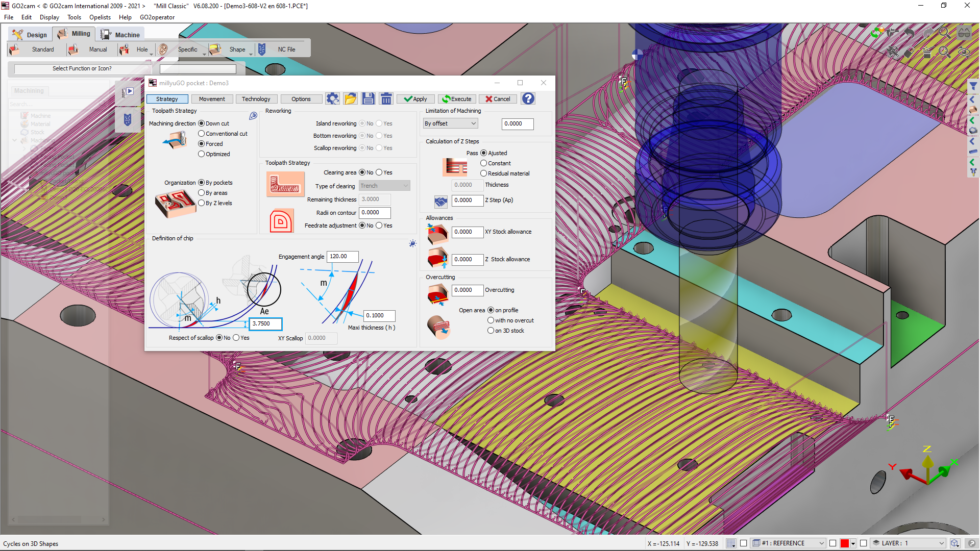Click the NC File shield icon in toolbar
Image resolution: width=980 pixels, height=551 pixels.
(262, 49)
